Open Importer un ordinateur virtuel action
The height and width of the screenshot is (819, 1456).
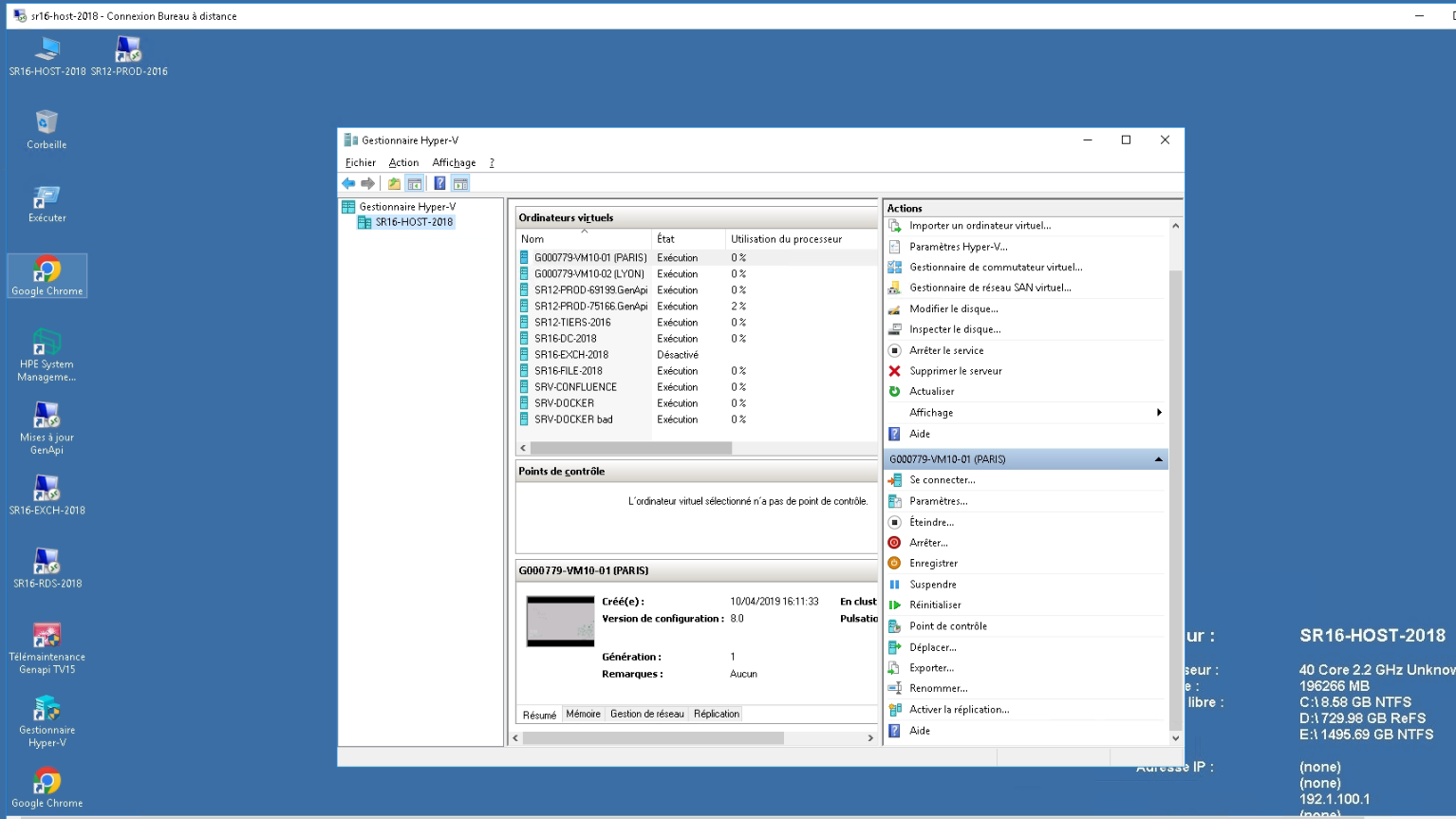[980, 226]
